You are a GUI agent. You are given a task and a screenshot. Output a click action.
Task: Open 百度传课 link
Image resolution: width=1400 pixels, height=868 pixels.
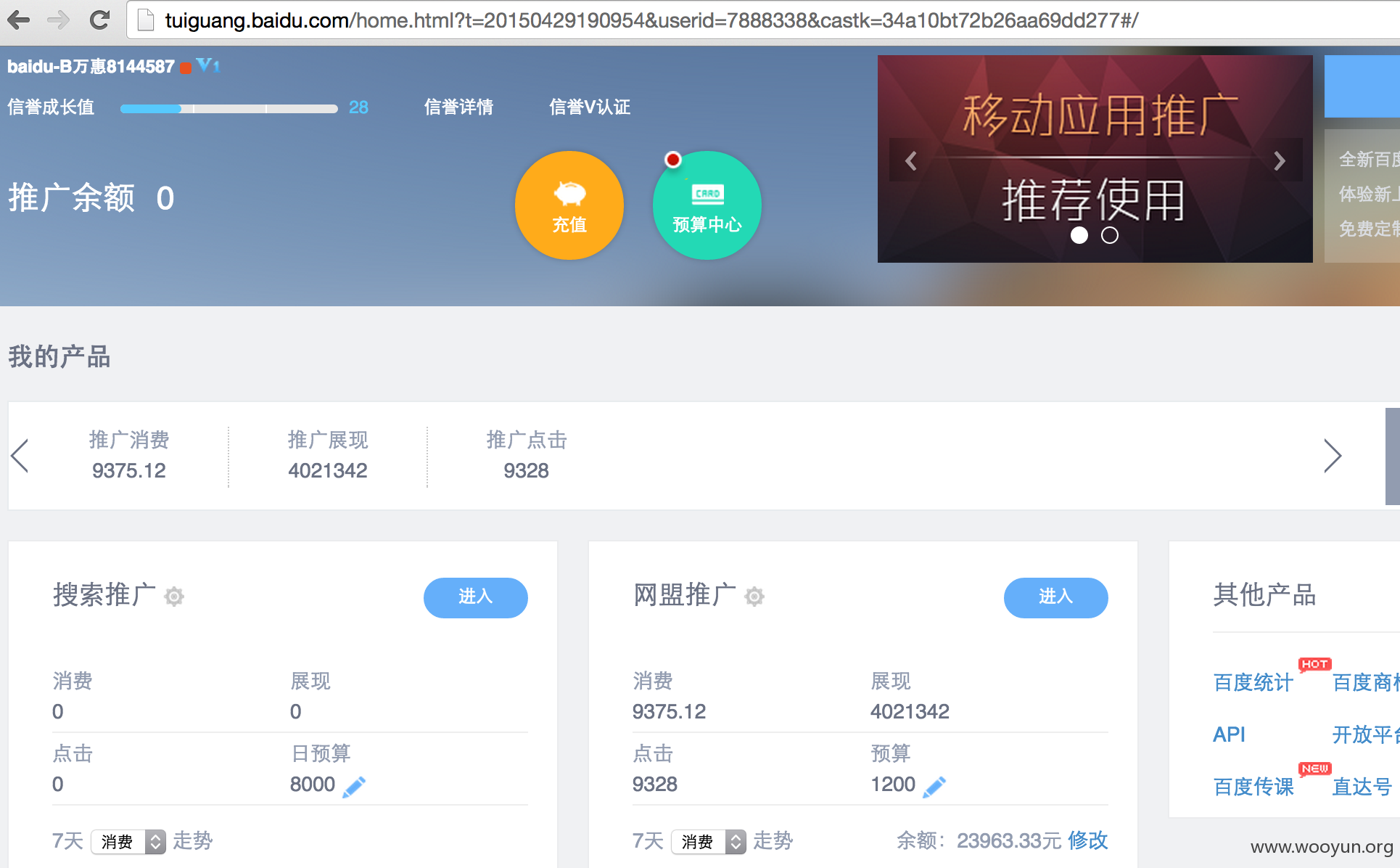pyautogui.click(x=1253, y=787)
